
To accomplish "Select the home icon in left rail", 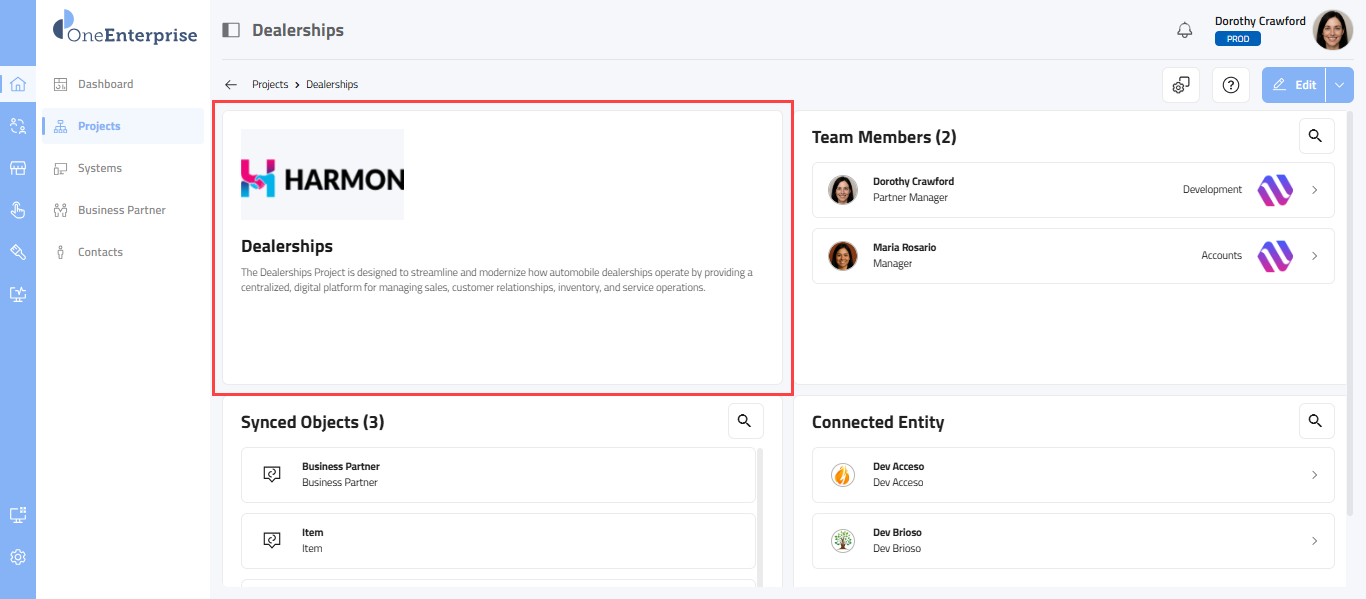I will click(18, 84).
